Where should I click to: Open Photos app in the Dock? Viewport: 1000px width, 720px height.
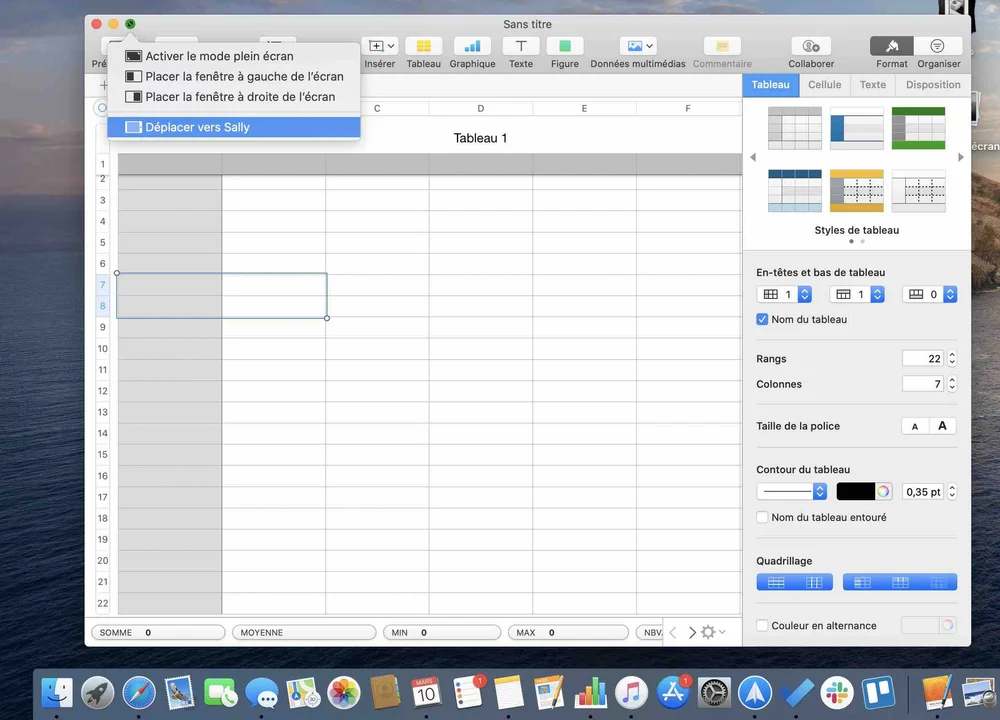(x=344, y=693)
